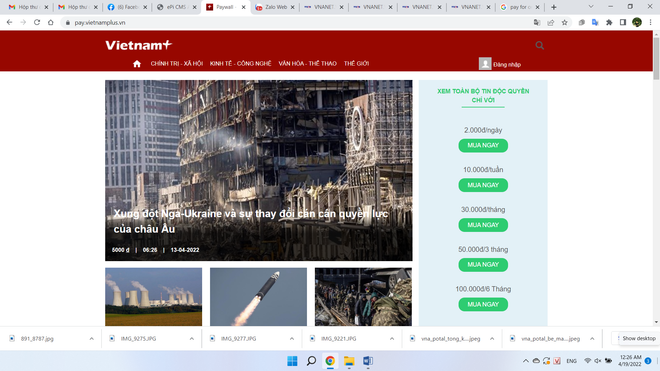The image size is (660, 371).
Task: Switch to the Zalo Web tab
Action: tap(275, 7)
